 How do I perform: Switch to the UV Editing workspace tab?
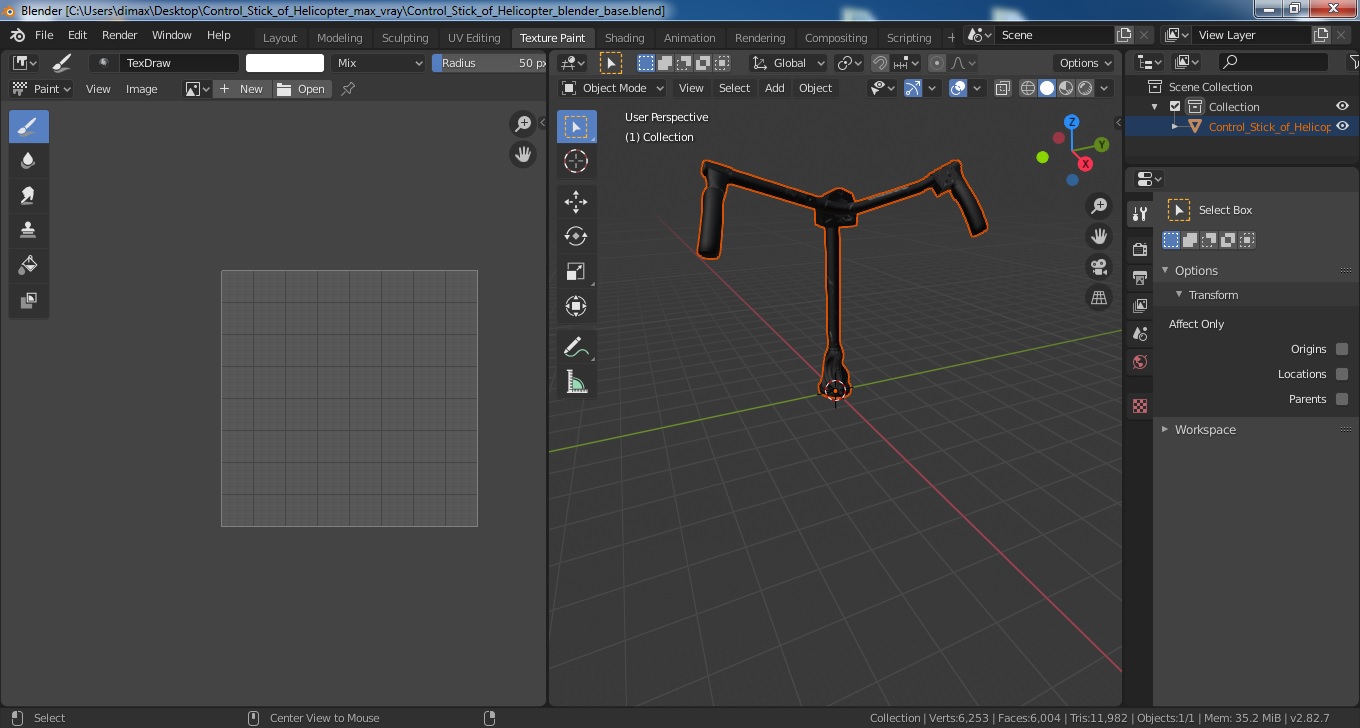click(x=474, y=38)
